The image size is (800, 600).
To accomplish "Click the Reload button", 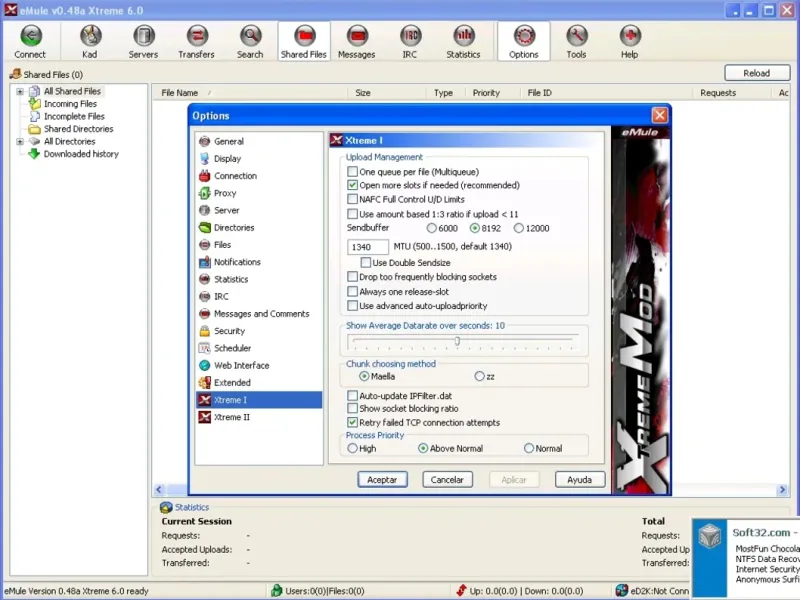I will pos(757,73).
